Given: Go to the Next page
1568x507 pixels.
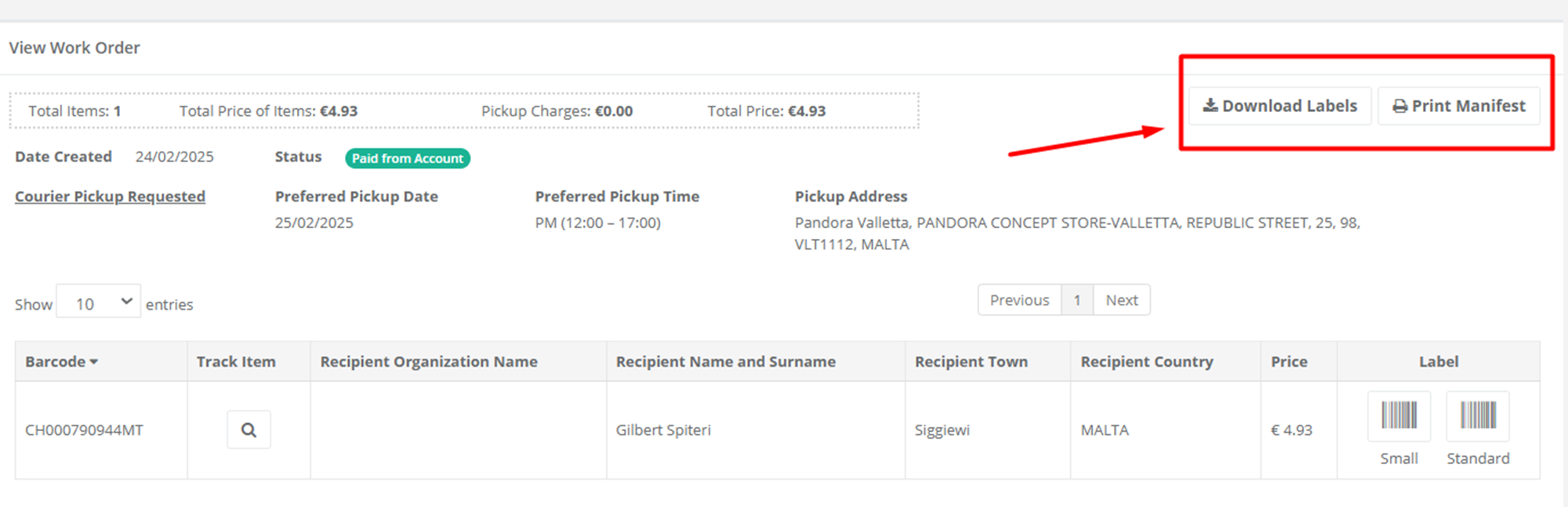Looking at the screenshot, I should pyautogui.click(x=1121, y=300).
